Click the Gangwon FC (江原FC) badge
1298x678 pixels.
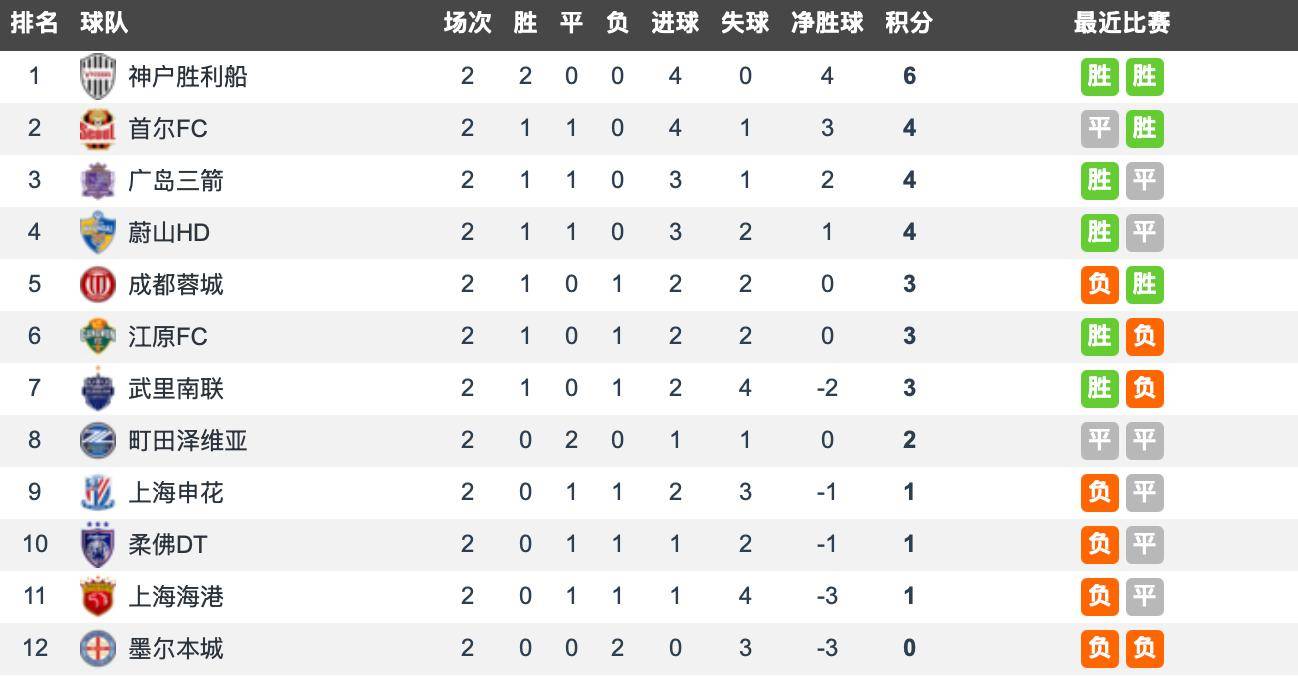coord(98,337)
